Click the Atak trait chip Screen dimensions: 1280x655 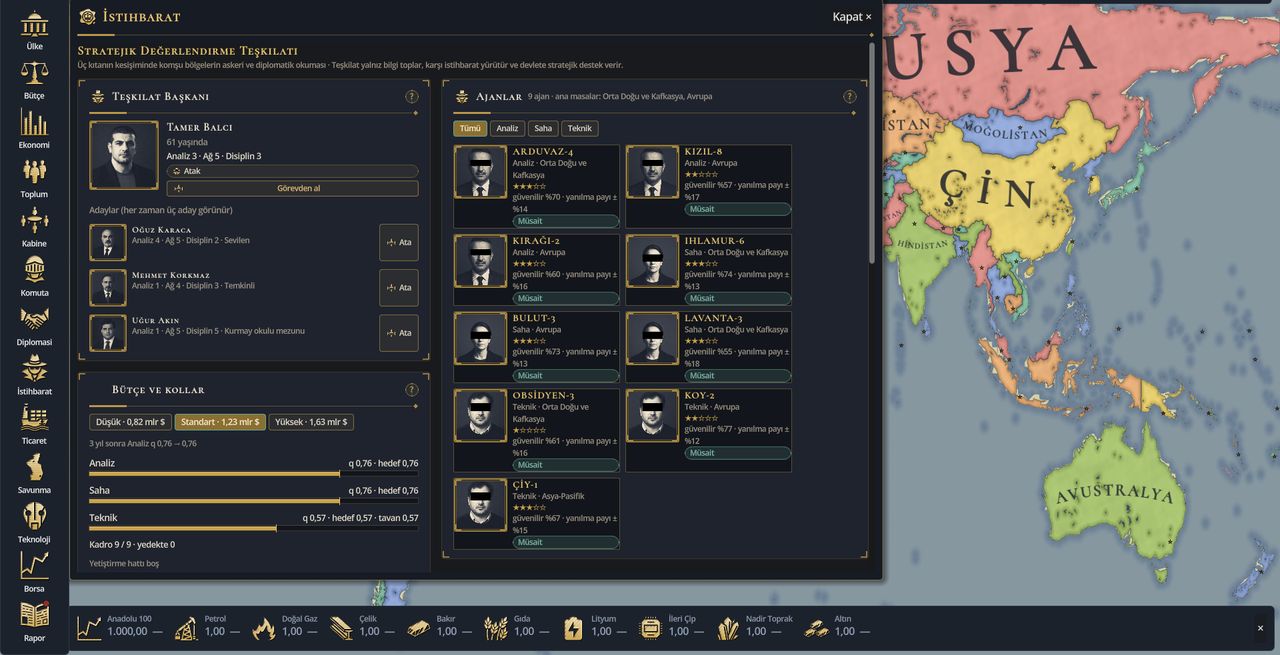tap(292, 171)
